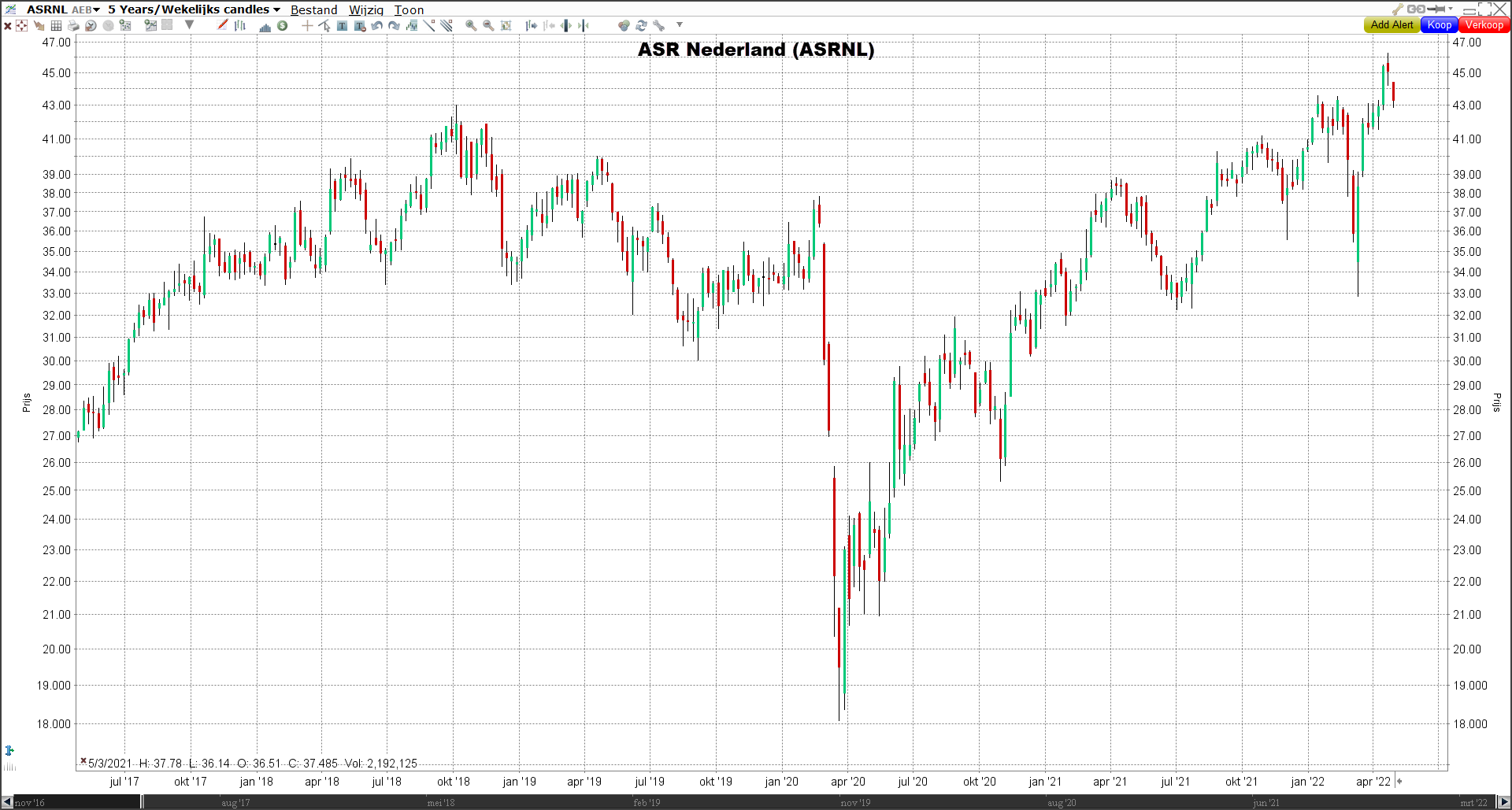The width and height of the screenshot is (1512, 810).
Task: Select the plus crosshair cursor tool
Action: (307, 25)
